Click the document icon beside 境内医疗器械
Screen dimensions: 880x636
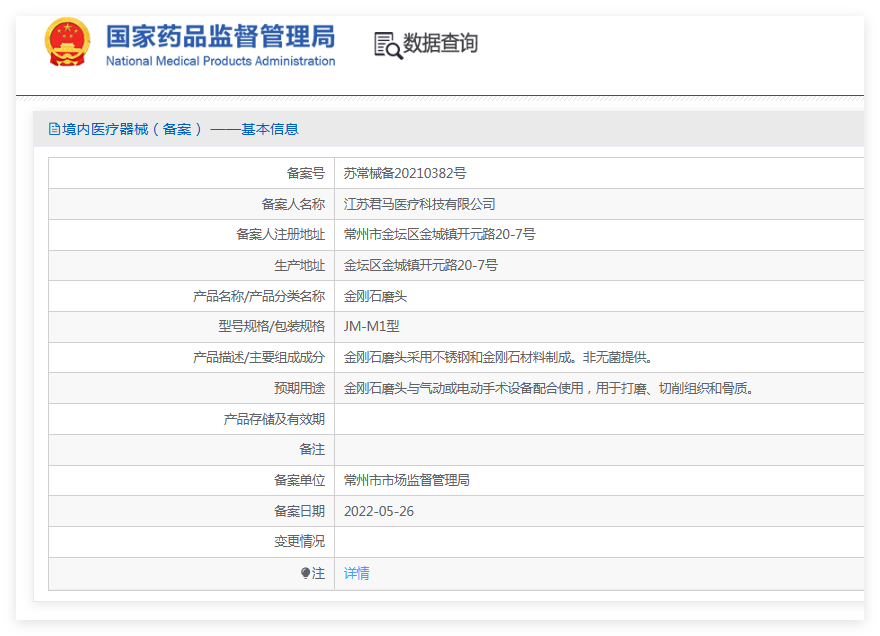pos(54,129)
